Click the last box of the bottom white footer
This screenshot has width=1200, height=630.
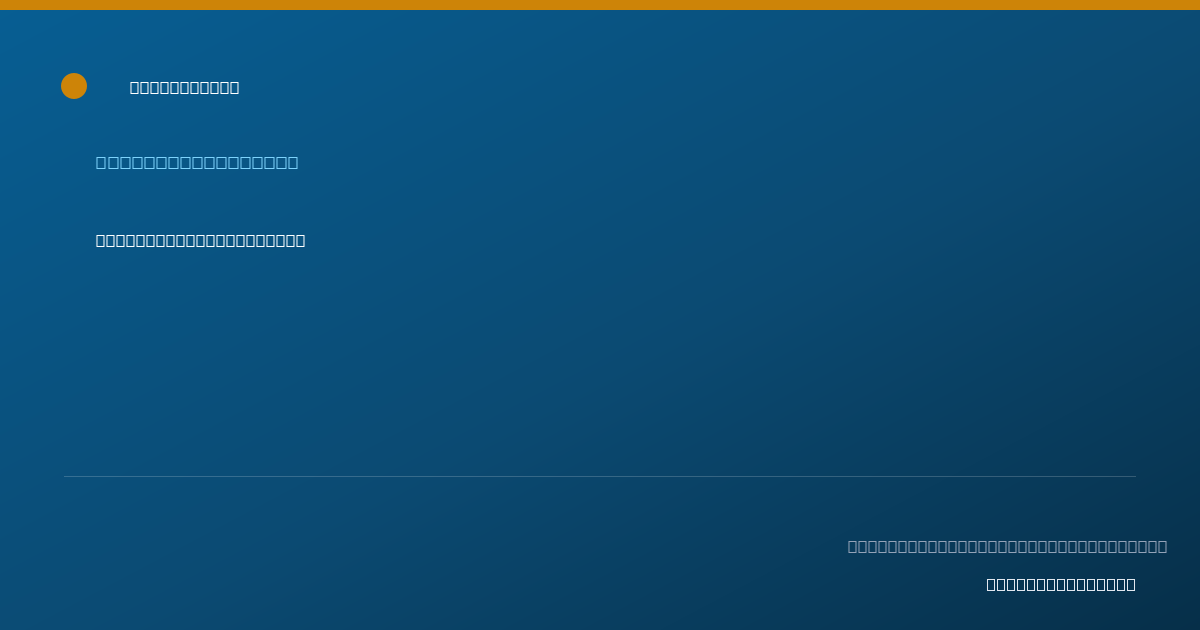1130,584
